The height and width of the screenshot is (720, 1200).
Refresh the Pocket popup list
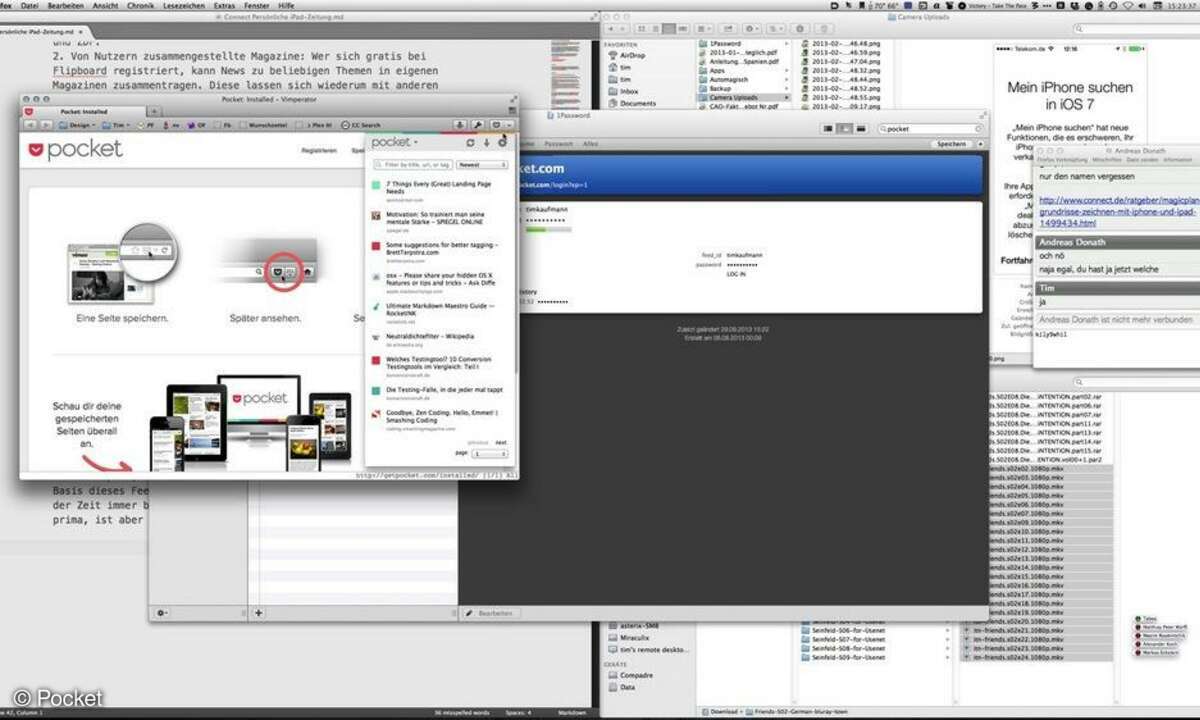470,143
